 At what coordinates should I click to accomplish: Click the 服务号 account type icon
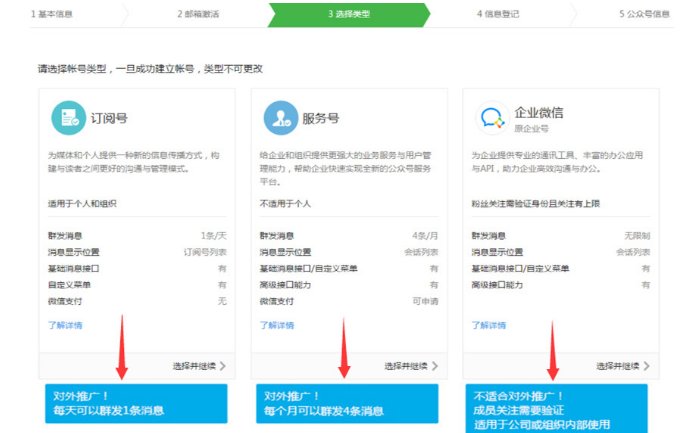pyautogui.click(x=281, y=118)
